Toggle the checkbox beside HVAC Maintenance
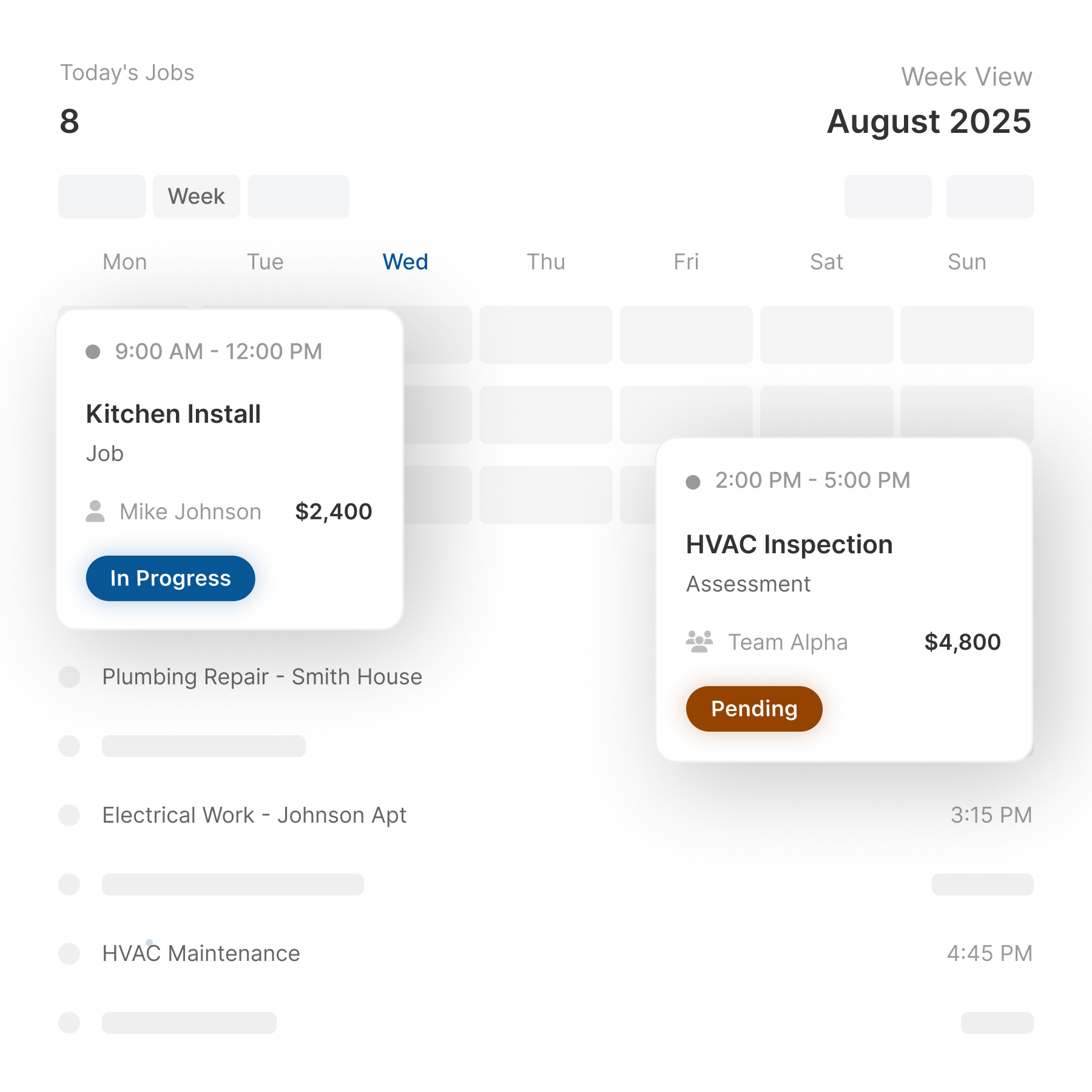 click(x=69, y=954)
